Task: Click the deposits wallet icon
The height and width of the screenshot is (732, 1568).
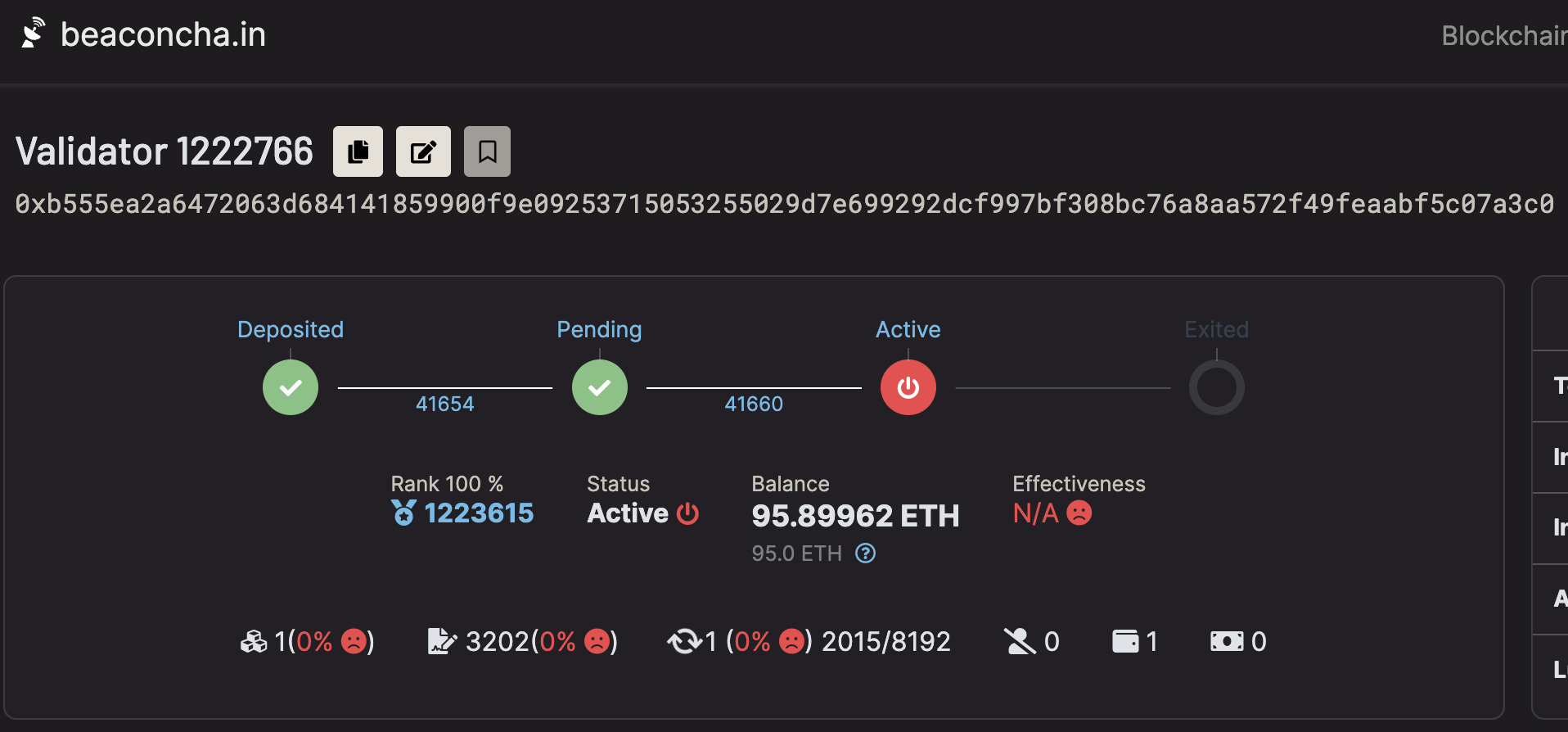Action: 1125,641
